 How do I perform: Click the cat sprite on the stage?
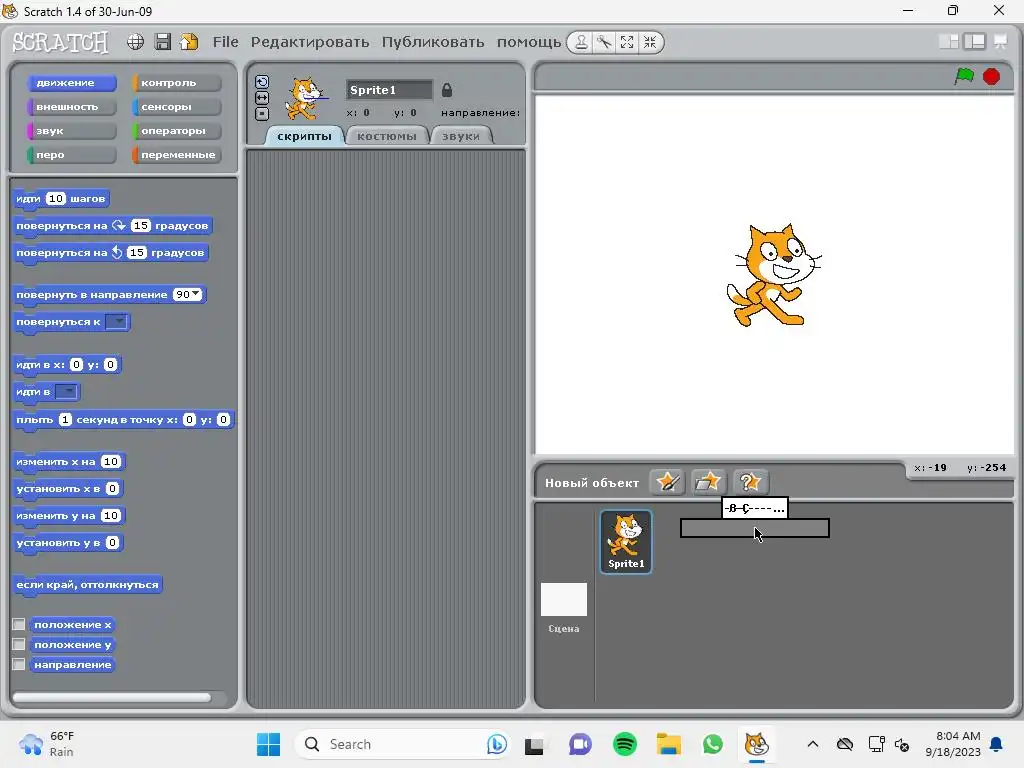pyautogui.click(x=774, y=276)
